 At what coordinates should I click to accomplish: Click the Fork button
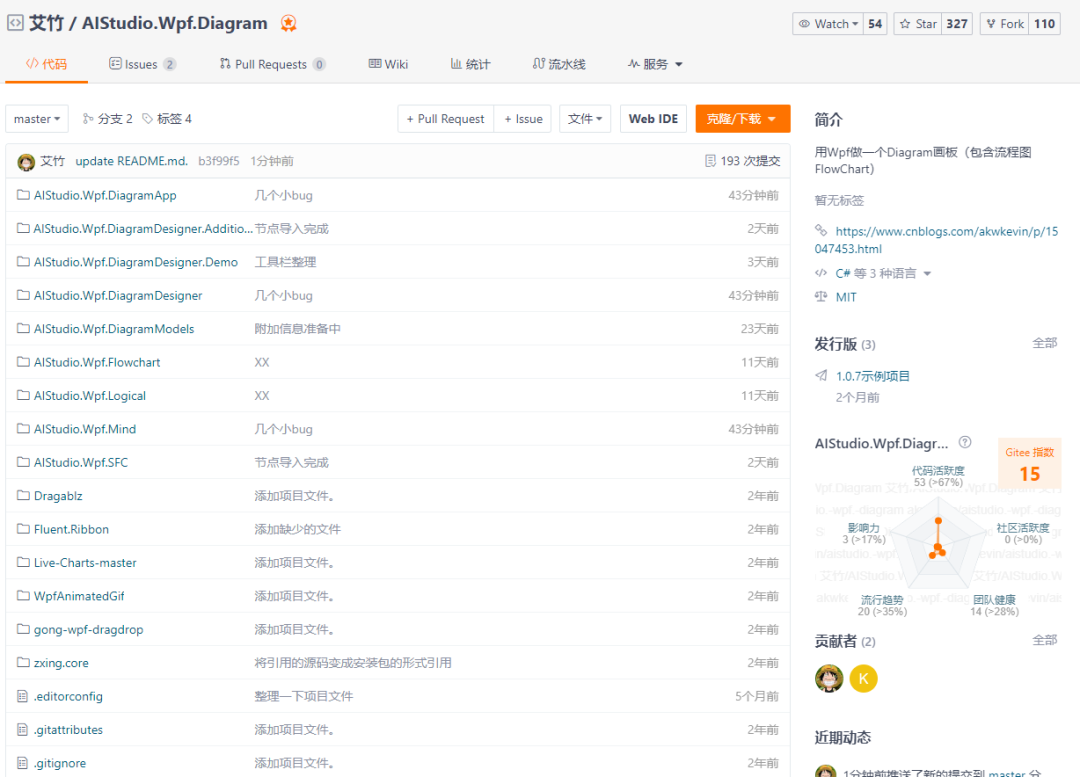click(x=1005, y=24)
